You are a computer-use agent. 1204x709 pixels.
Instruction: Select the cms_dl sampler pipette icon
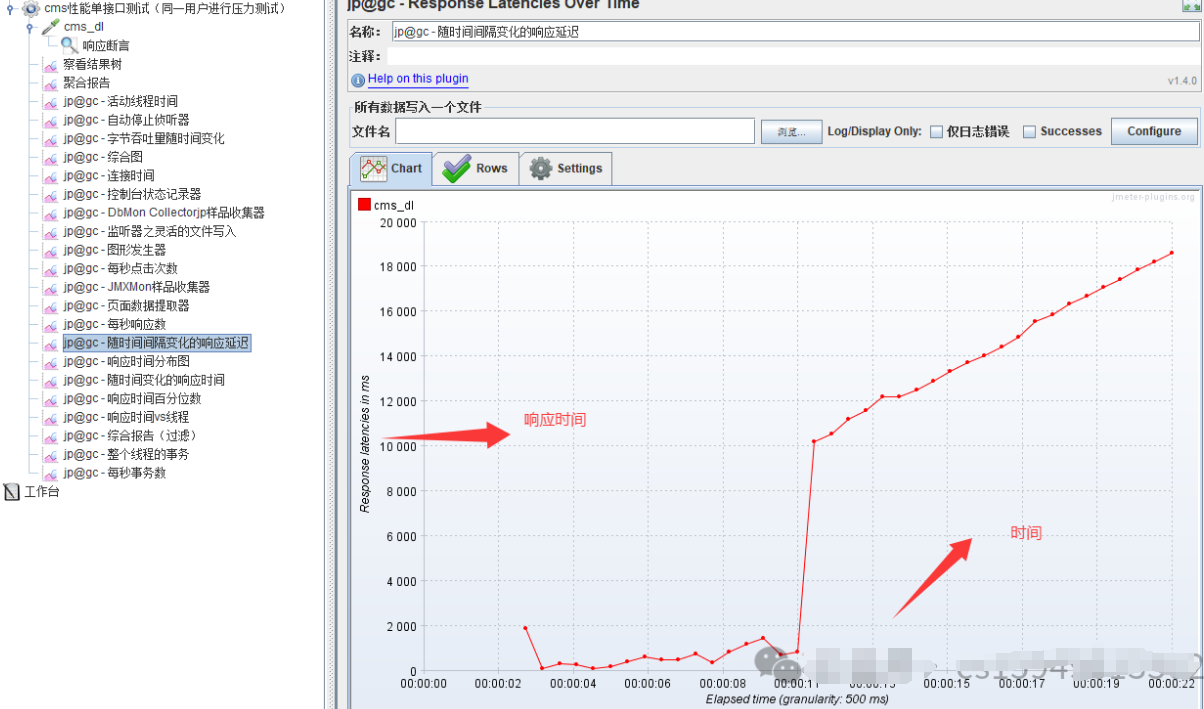pos(50,27)
